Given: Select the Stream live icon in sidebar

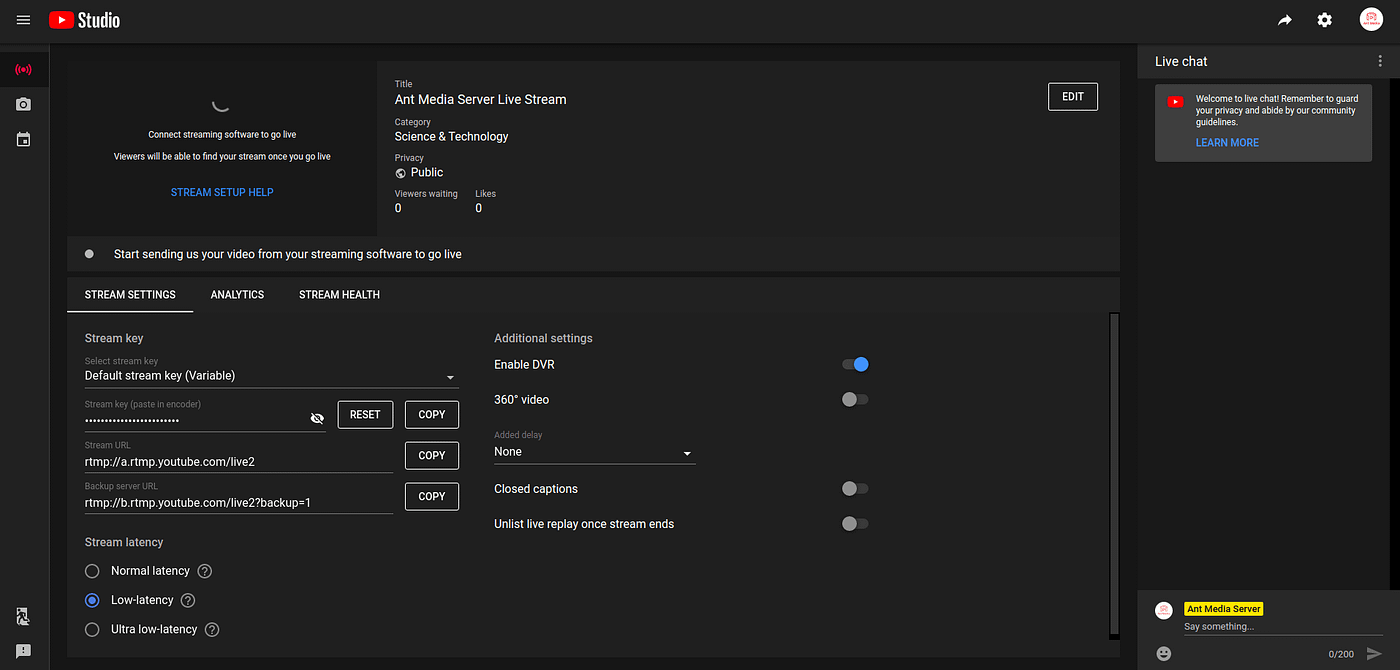Looking at the screenshot, I should coord(24,70).
